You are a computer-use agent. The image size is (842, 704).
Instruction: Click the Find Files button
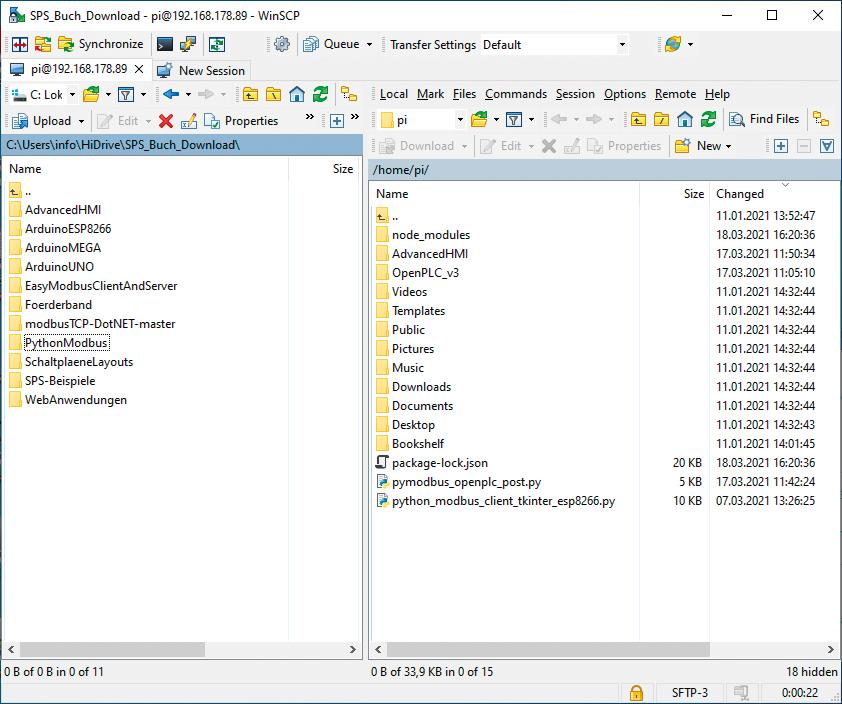click(764, 119)
